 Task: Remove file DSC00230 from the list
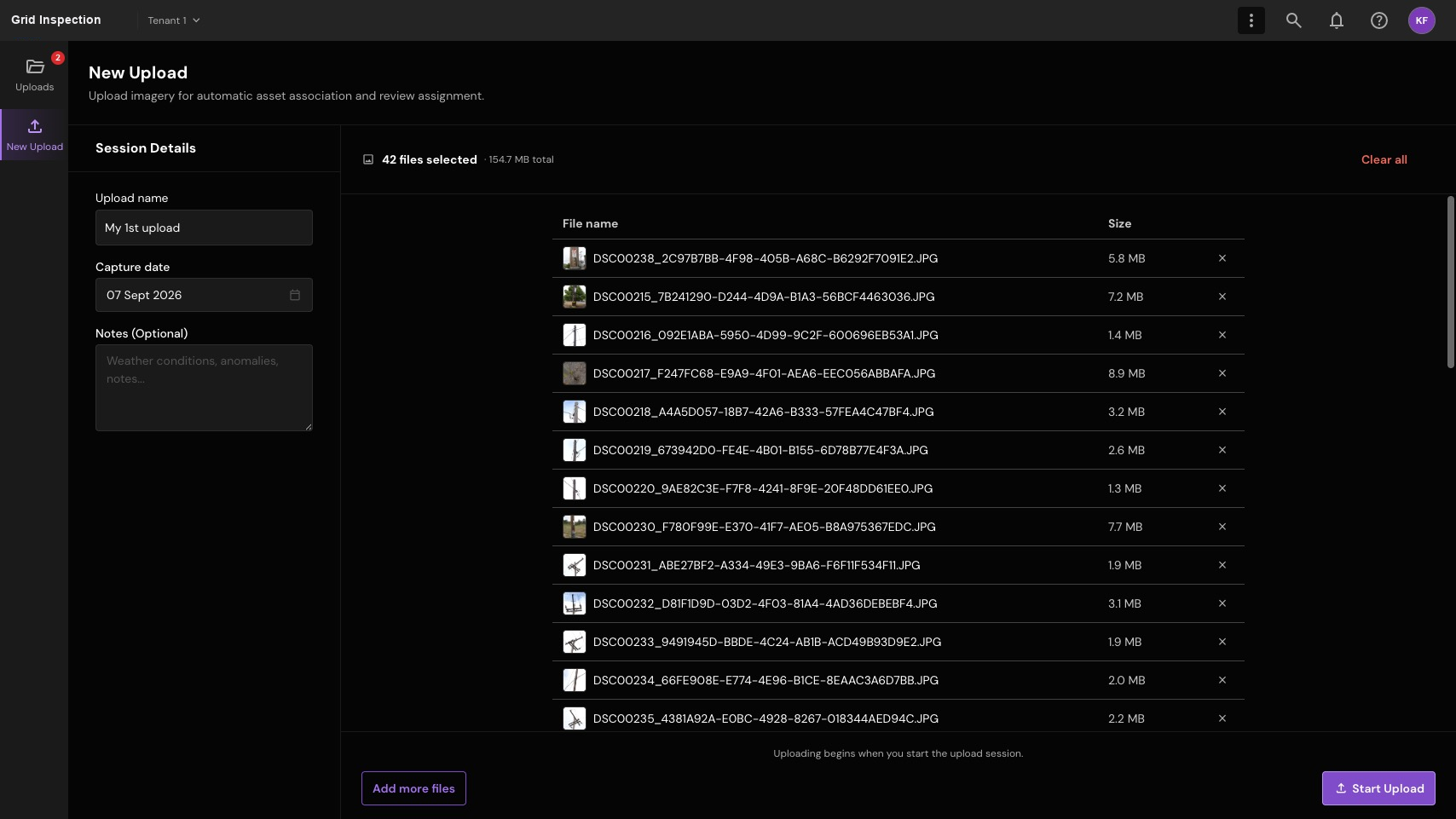click(x=1222, y=527)
